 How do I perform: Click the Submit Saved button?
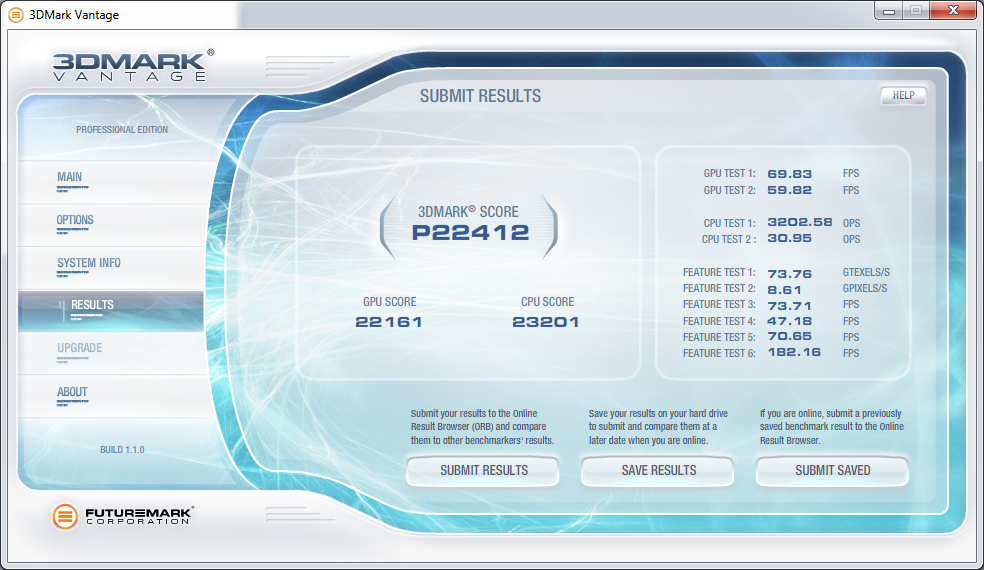(832, 470)
